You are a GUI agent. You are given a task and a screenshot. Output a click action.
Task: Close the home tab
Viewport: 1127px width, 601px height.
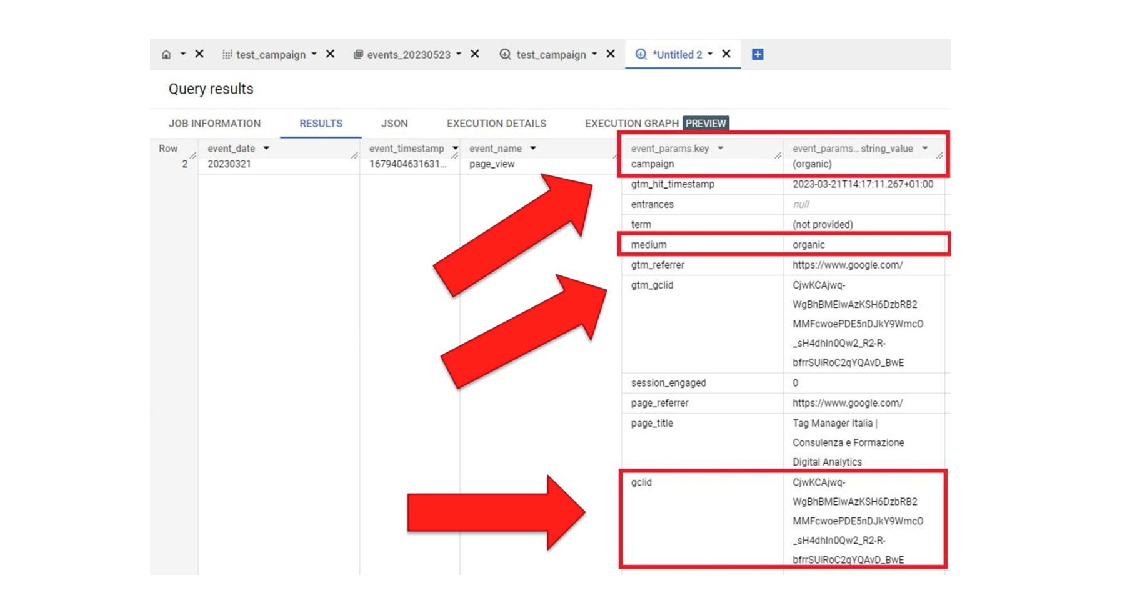pyautogui.click(x=198, y=54)
